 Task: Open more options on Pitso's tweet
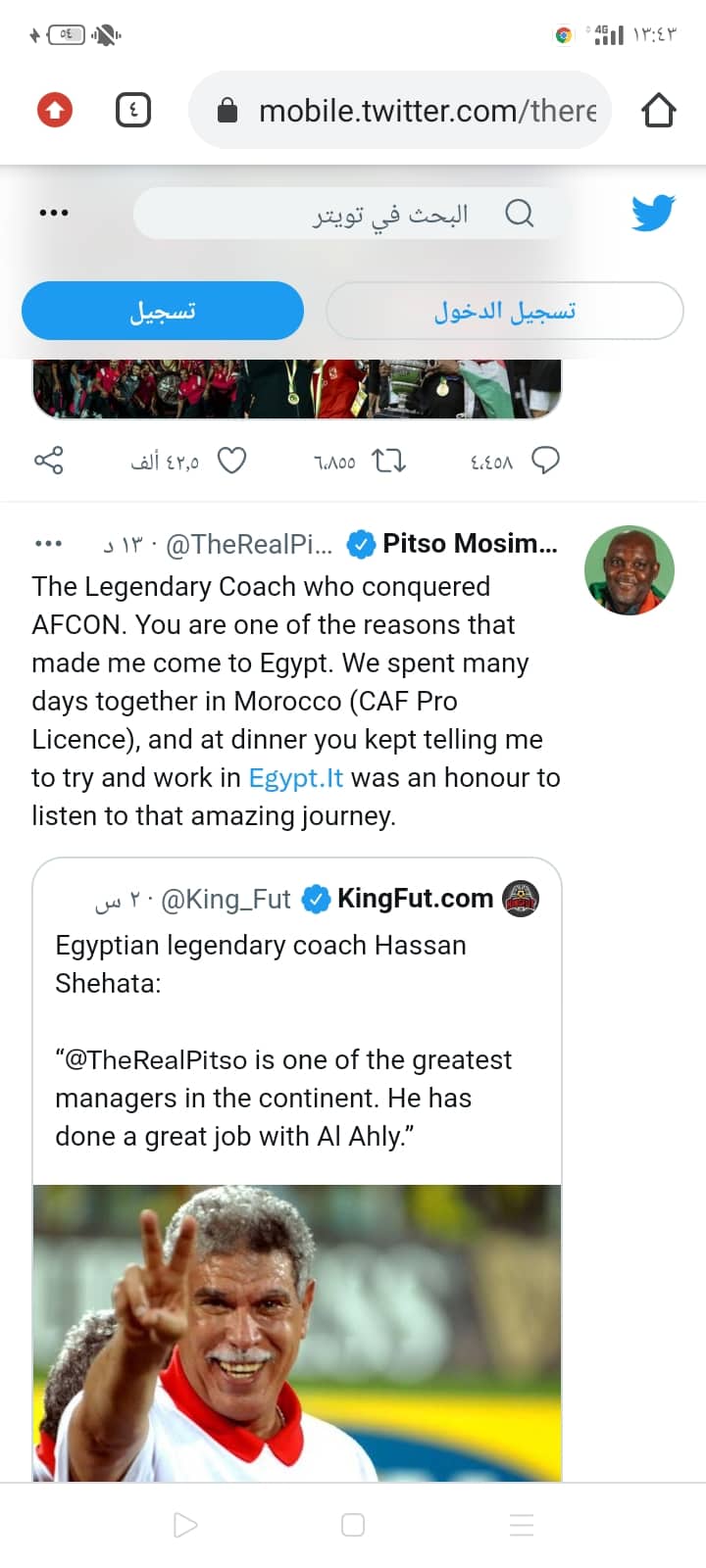pyautogui.click(x=48, y=543)
